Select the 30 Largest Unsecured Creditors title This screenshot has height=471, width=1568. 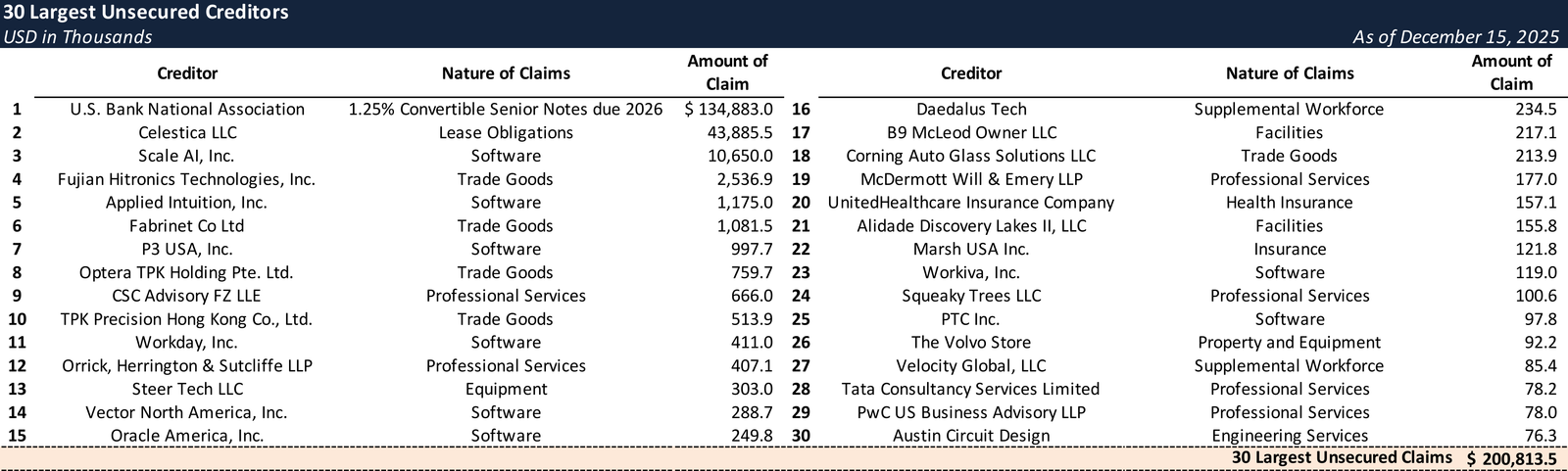pos(146,13)
